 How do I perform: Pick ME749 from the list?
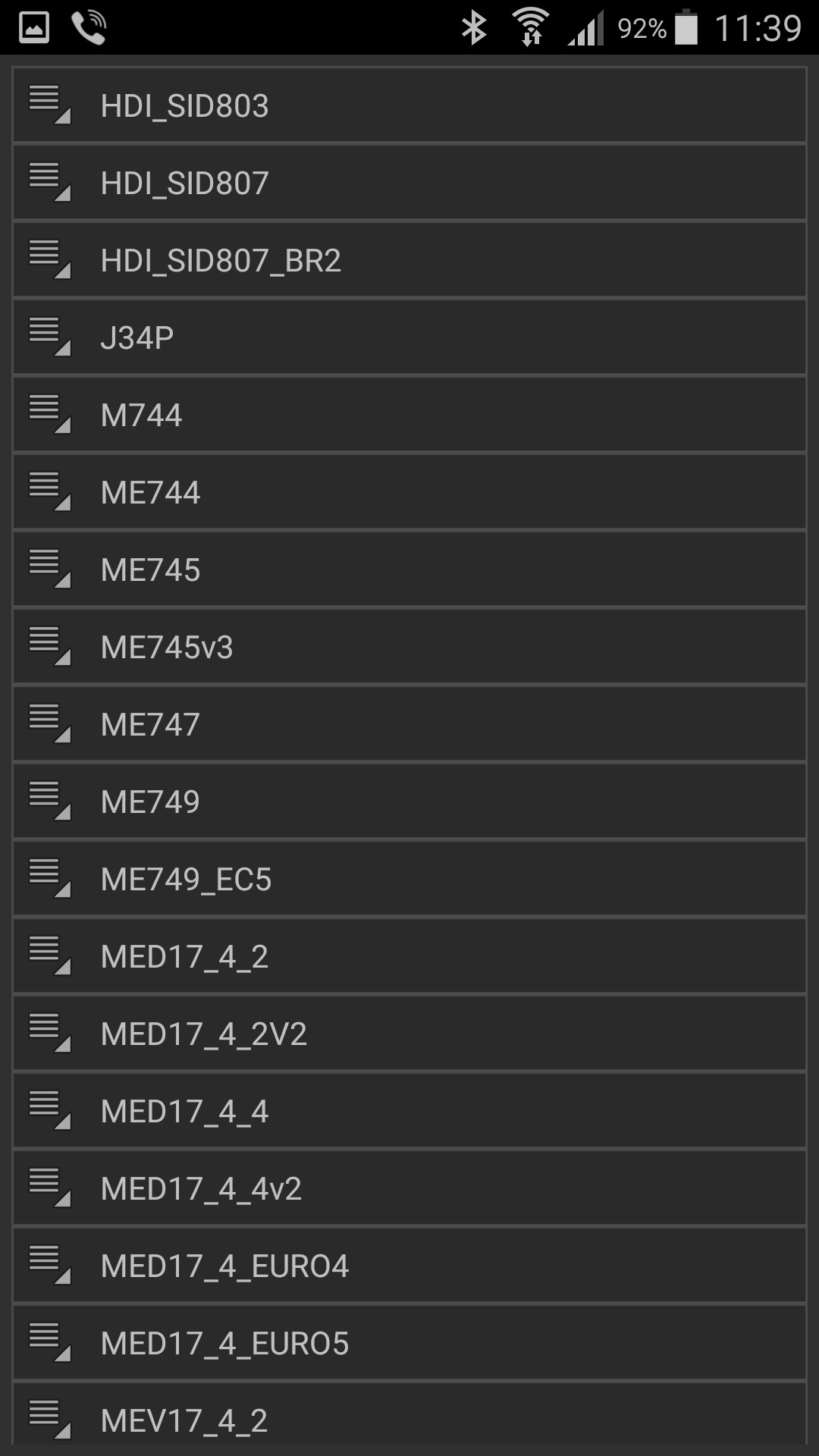click(409, 802)
